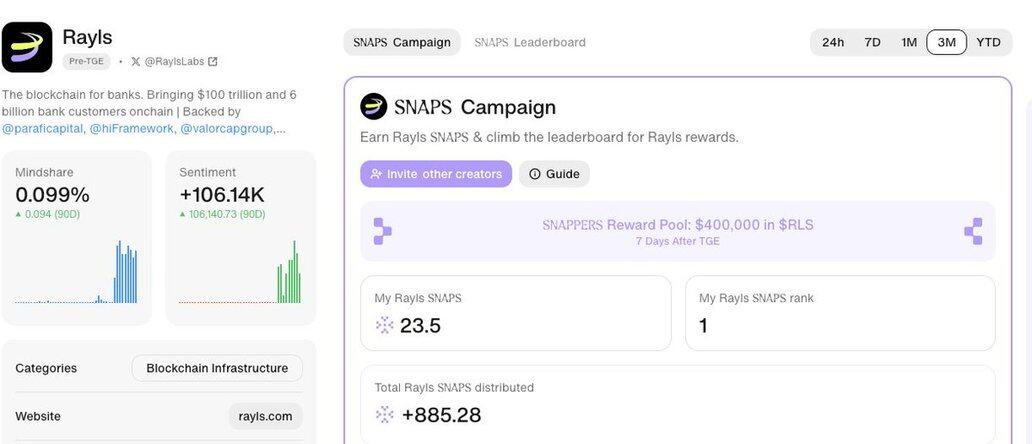
Task: Click the Rayls project logo
Action: point(27,47)
